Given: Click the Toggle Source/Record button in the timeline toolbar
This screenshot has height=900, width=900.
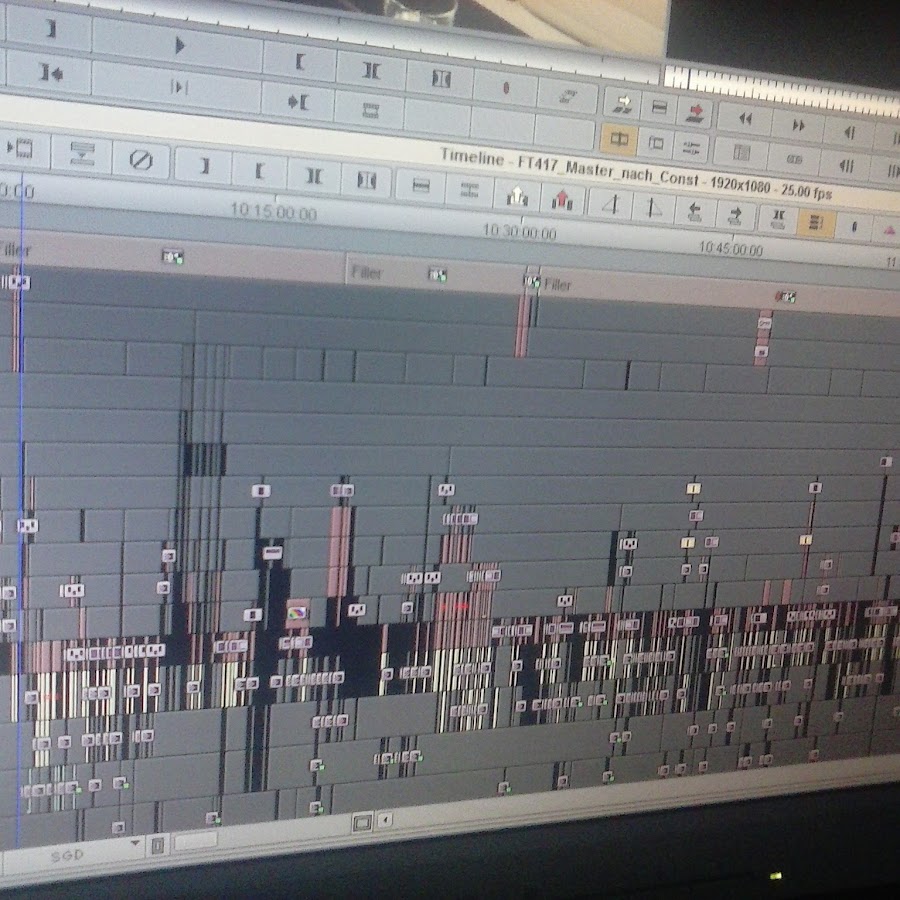Looking at the screenshot, I should [x=22, y=148].
